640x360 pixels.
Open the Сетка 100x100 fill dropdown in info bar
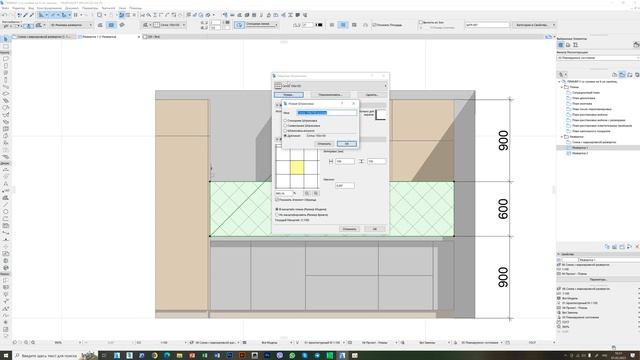click(169, 25)
